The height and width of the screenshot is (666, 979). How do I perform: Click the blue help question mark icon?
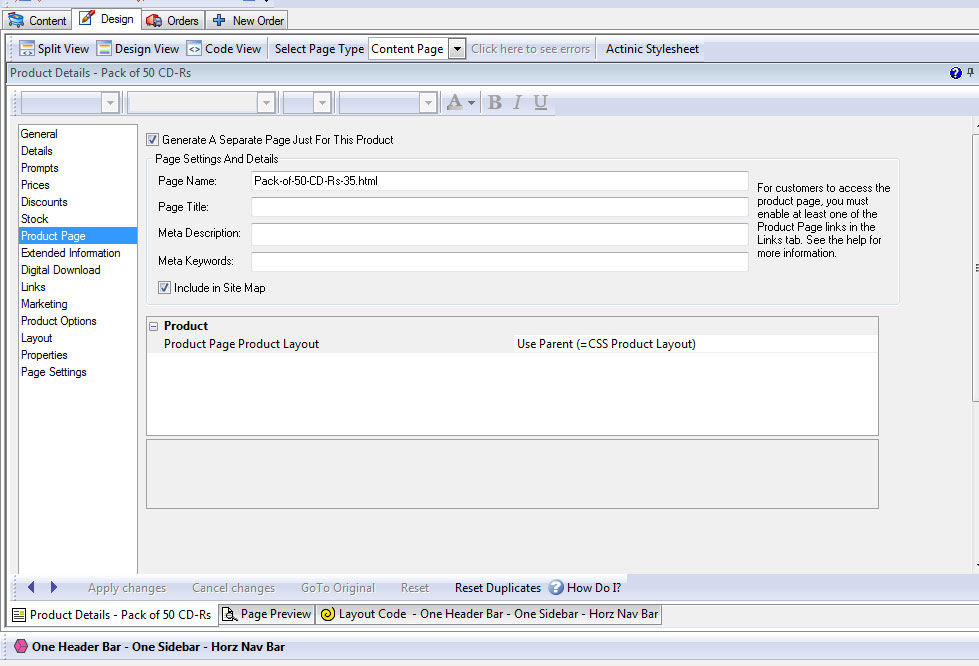click(955, 73)
